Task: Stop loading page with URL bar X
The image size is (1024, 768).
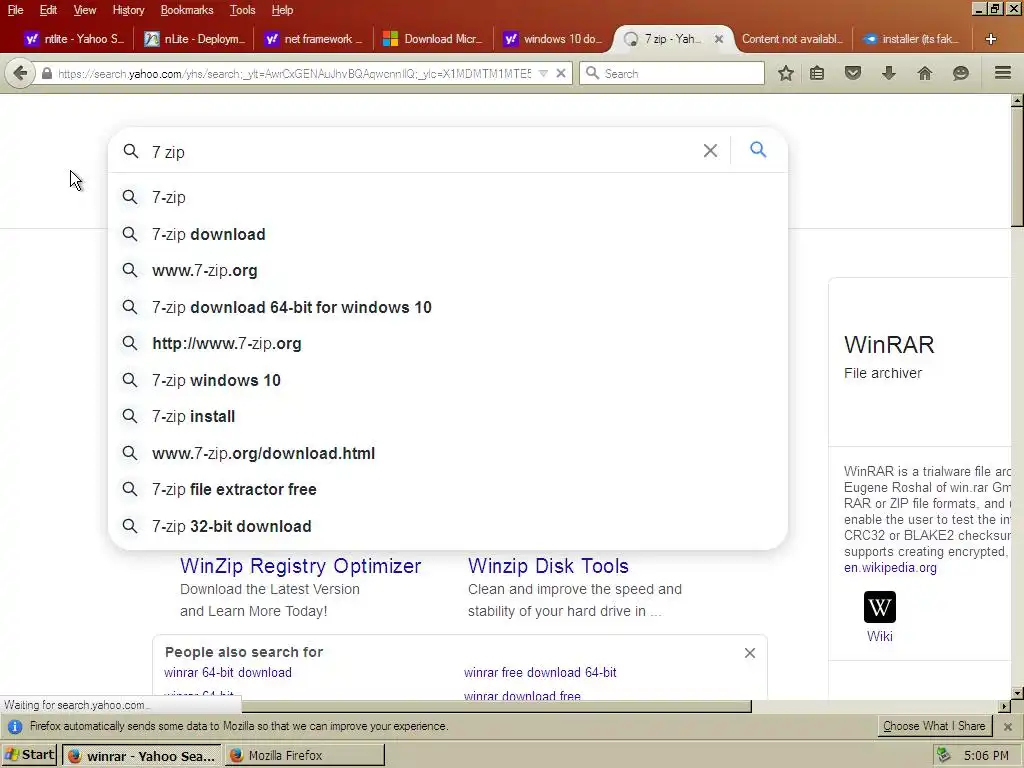Action: coord(561,73)
